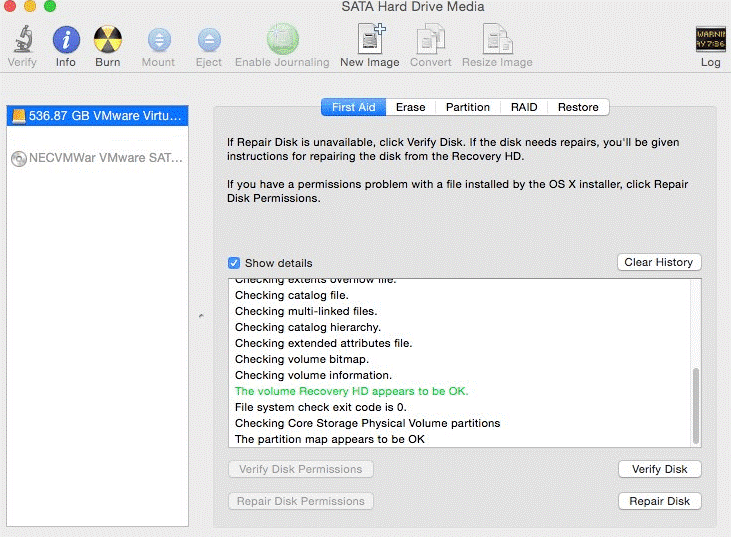Switch to the First Aid tab
Image resolution: width=731 pixels, height=537 pixels.
pos(353,107)
